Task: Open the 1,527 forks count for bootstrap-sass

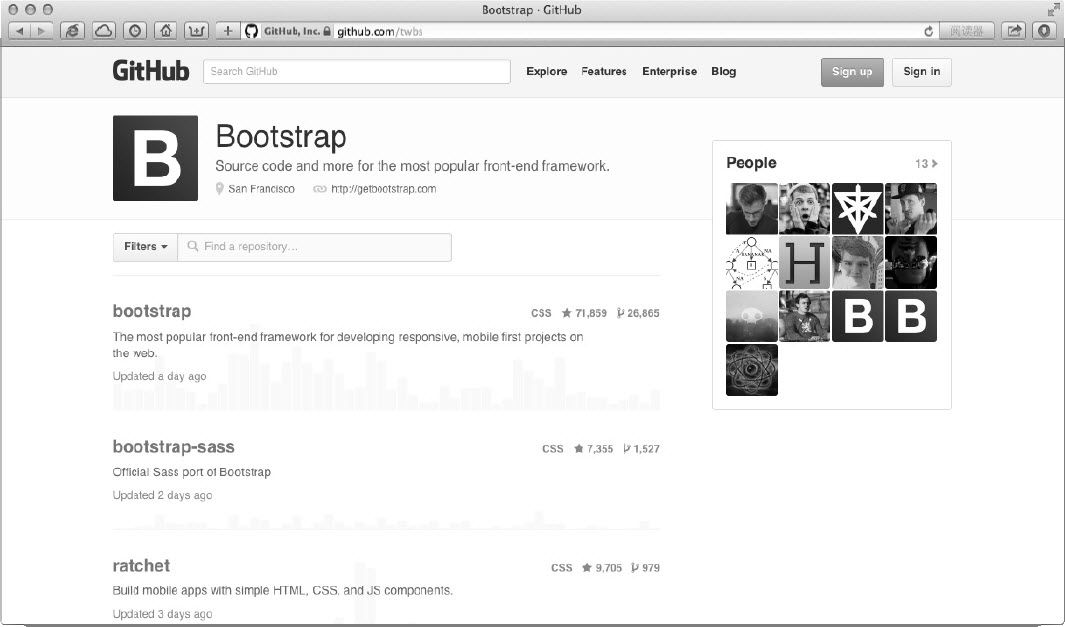Action: click(641, 449)
